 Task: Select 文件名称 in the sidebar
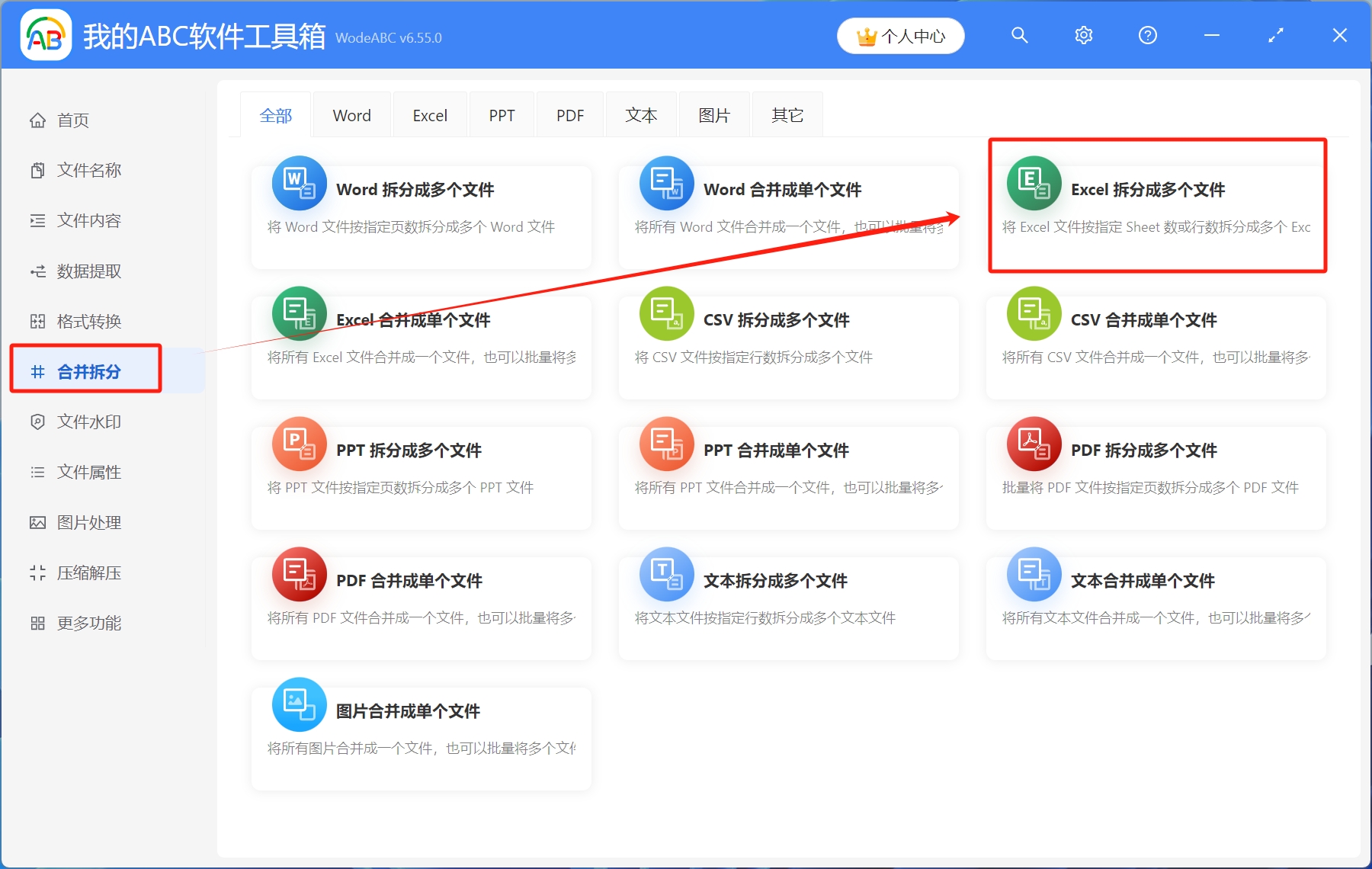click(88, 170)
